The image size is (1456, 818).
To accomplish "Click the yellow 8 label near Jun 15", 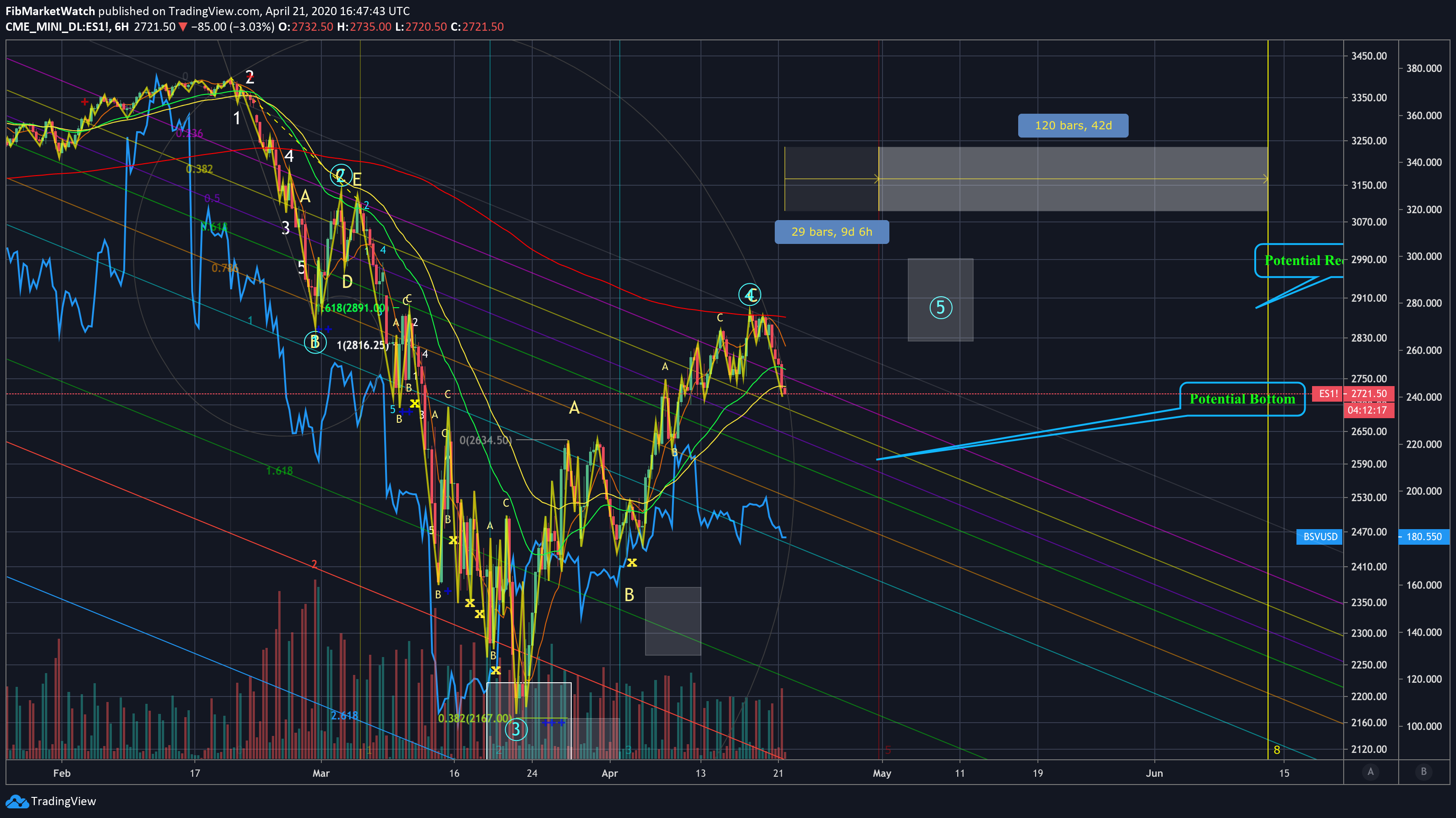I will point(1276,750).
